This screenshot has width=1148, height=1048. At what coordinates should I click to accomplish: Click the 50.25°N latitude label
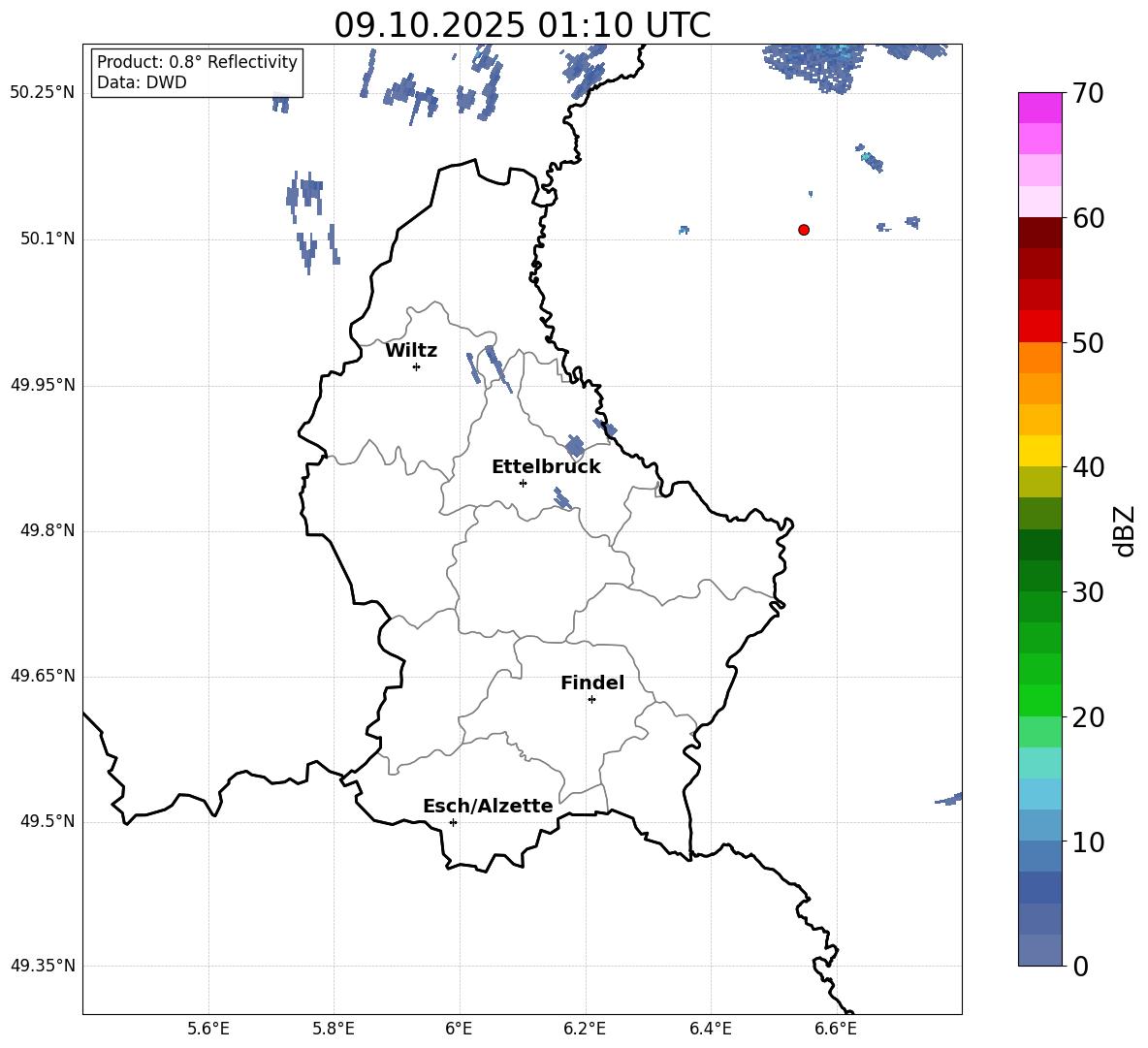pyautogui.click(x=43, y=93)
